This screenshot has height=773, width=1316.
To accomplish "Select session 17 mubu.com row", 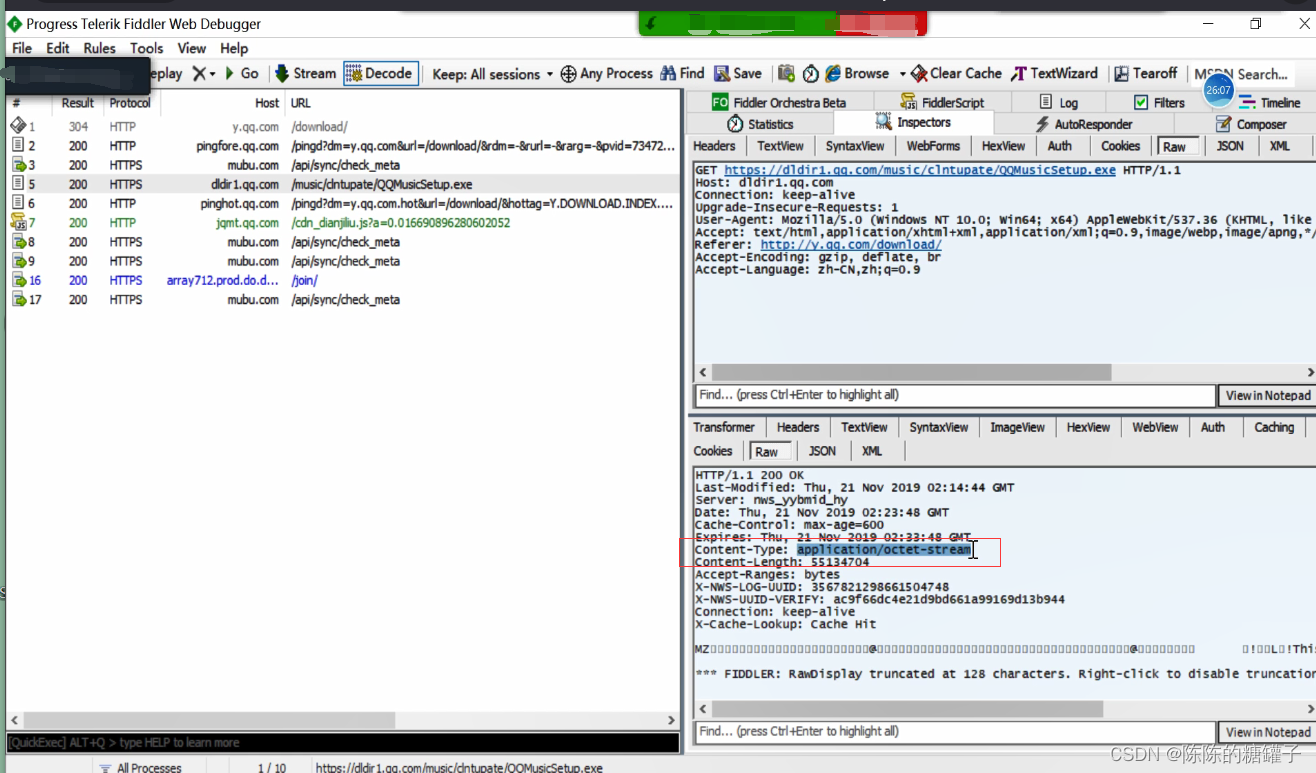I will click(343, 300).
